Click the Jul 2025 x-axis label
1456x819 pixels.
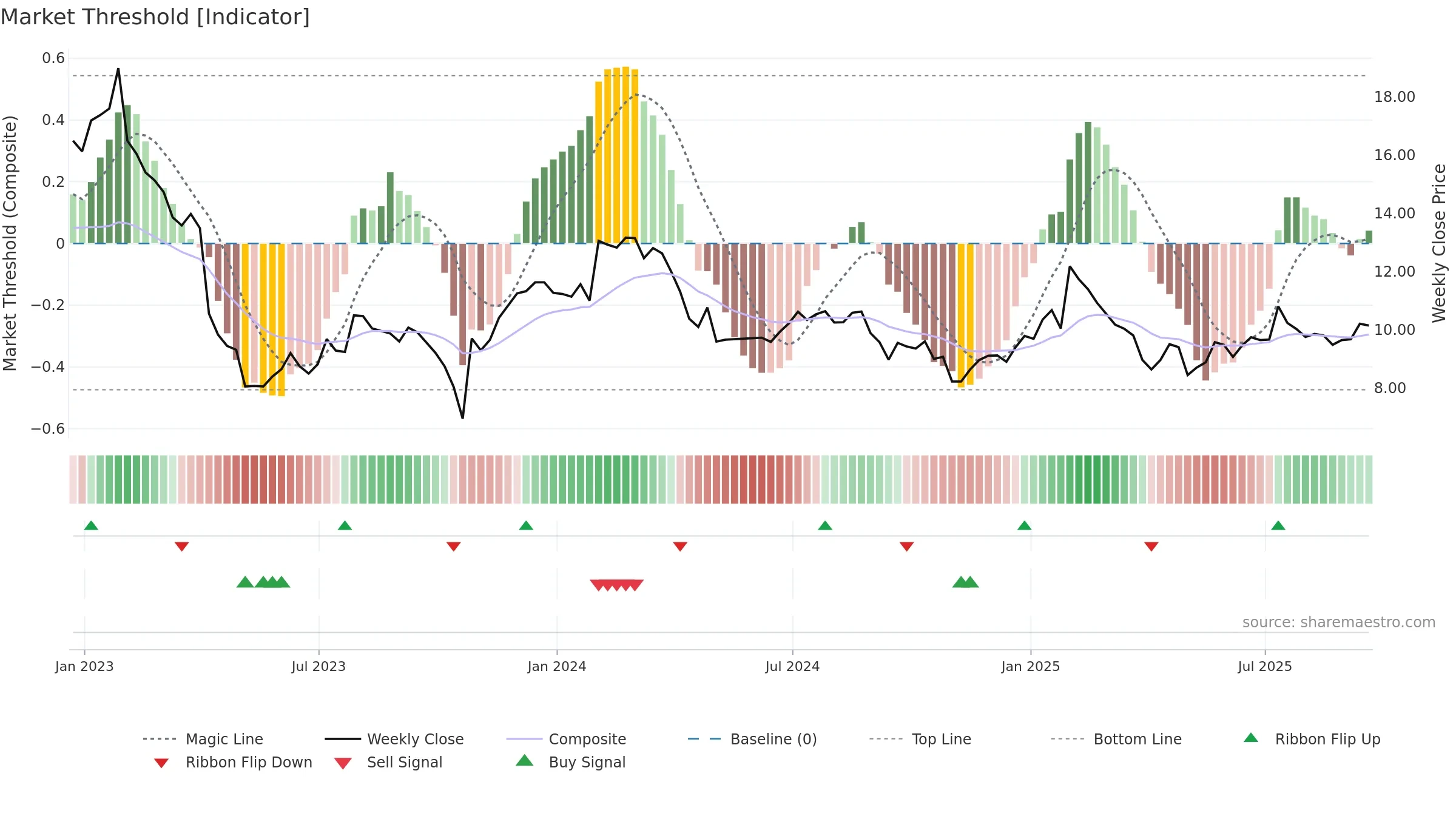pyautogui.click(x=1265, y=667)
